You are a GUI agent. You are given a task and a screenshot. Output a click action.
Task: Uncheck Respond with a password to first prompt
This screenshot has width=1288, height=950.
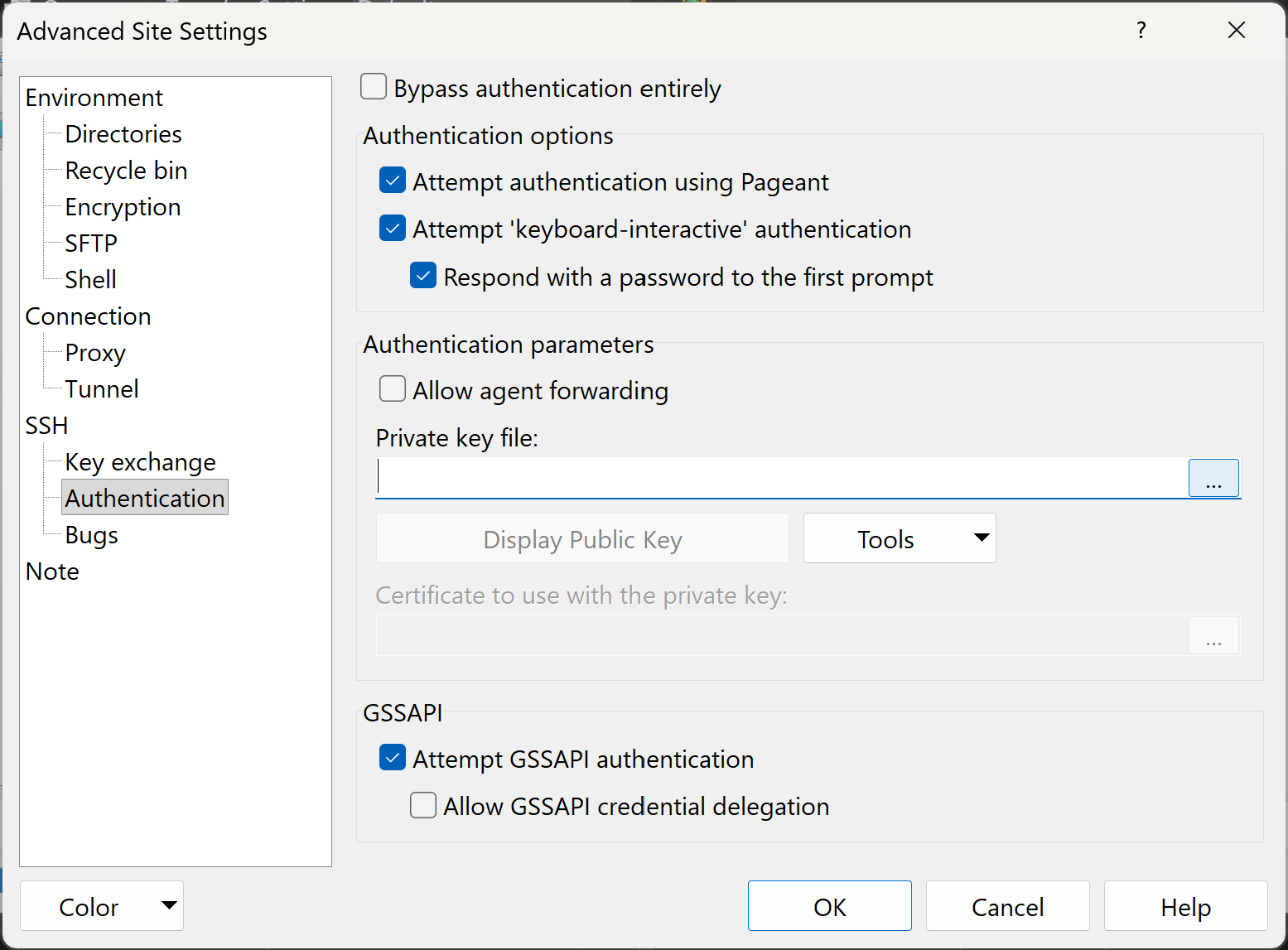click(423, 276)
